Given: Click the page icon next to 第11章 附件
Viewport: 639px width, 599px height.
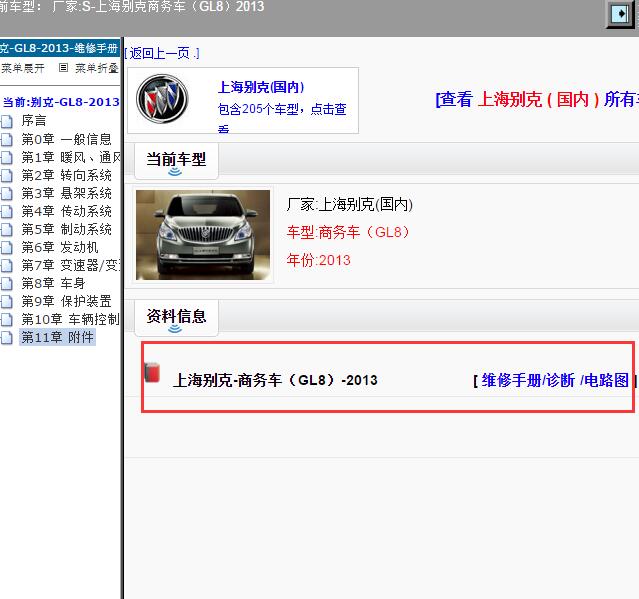Looking at the screenshot, I should coord(7,337).
